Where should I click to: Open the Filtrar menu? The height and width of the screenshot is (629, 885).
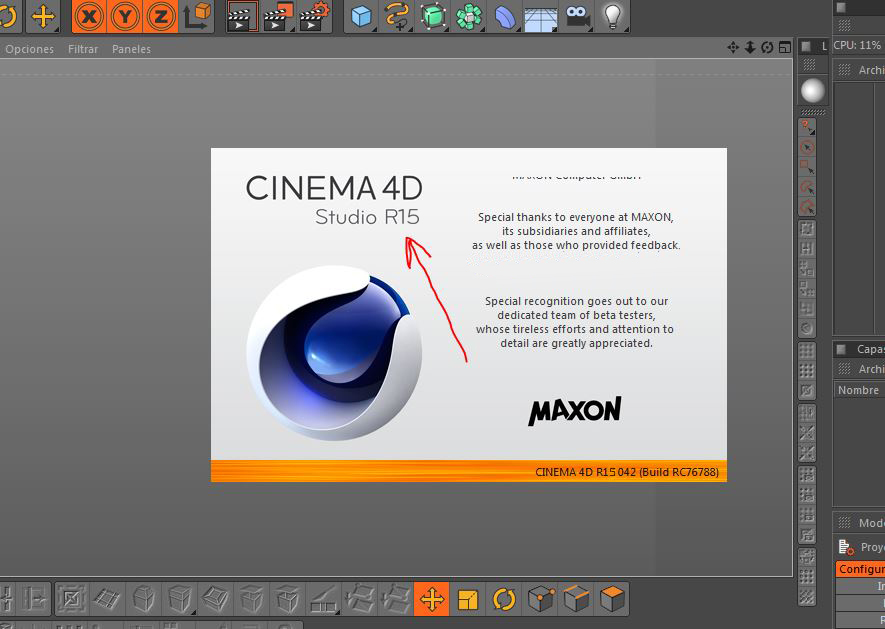click(83, 48)
